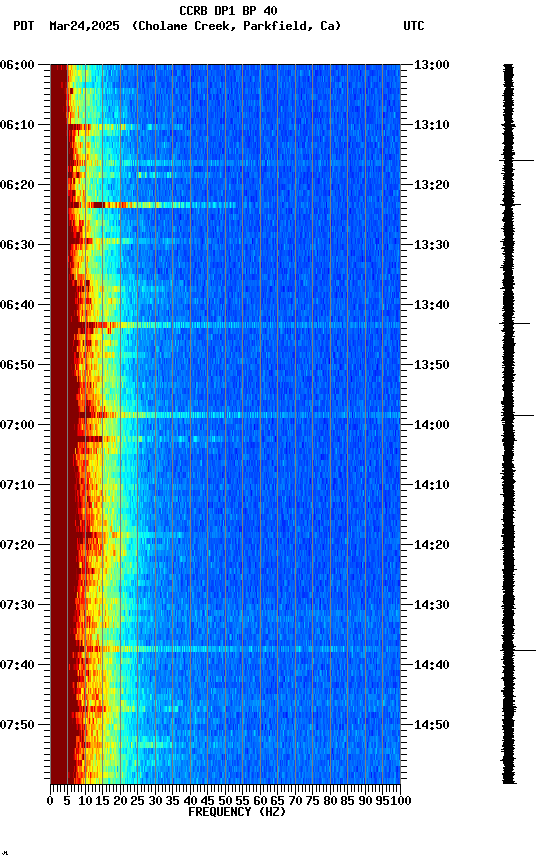Click the 06:50 PDT time label
The image size is (552, 864).
click(17, 365)
